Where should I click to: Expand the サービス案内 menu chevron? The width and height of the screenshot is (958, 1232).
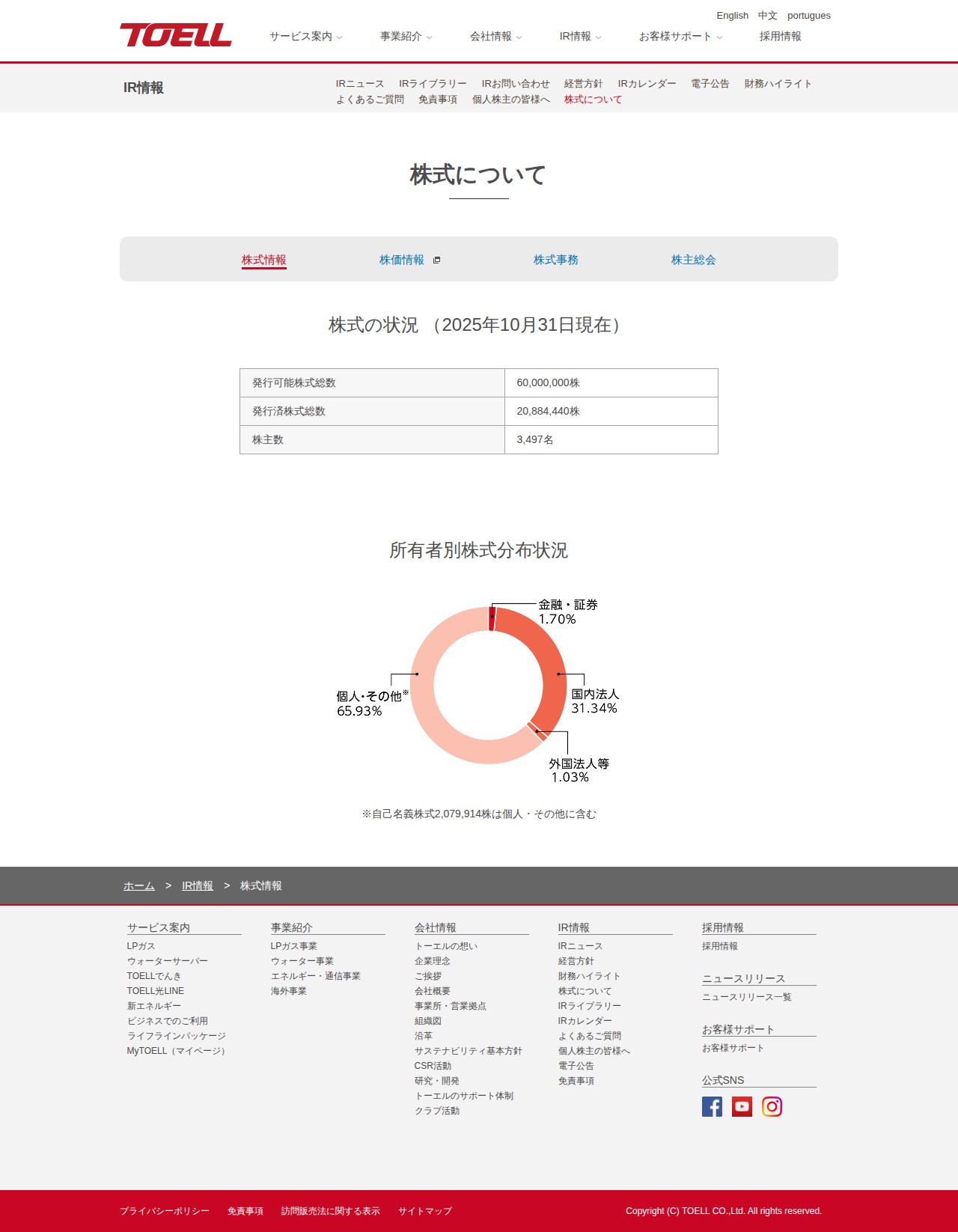(x=340, y=37)
